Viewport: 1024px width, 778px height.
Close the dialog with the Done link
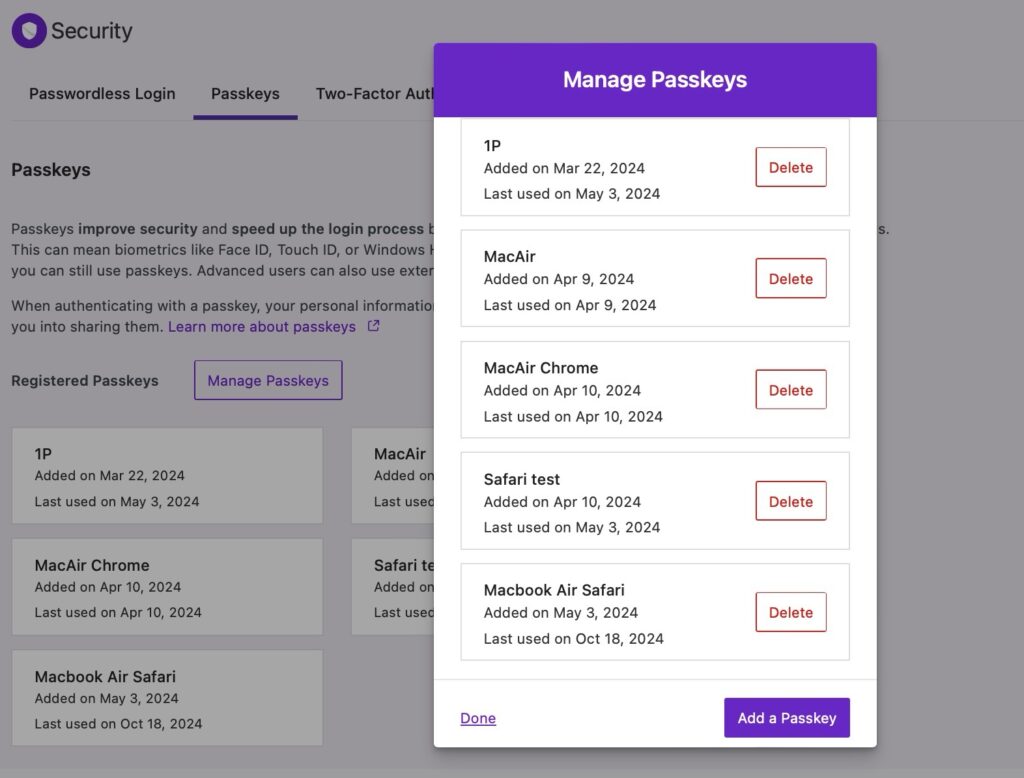(x=478, y=718)
